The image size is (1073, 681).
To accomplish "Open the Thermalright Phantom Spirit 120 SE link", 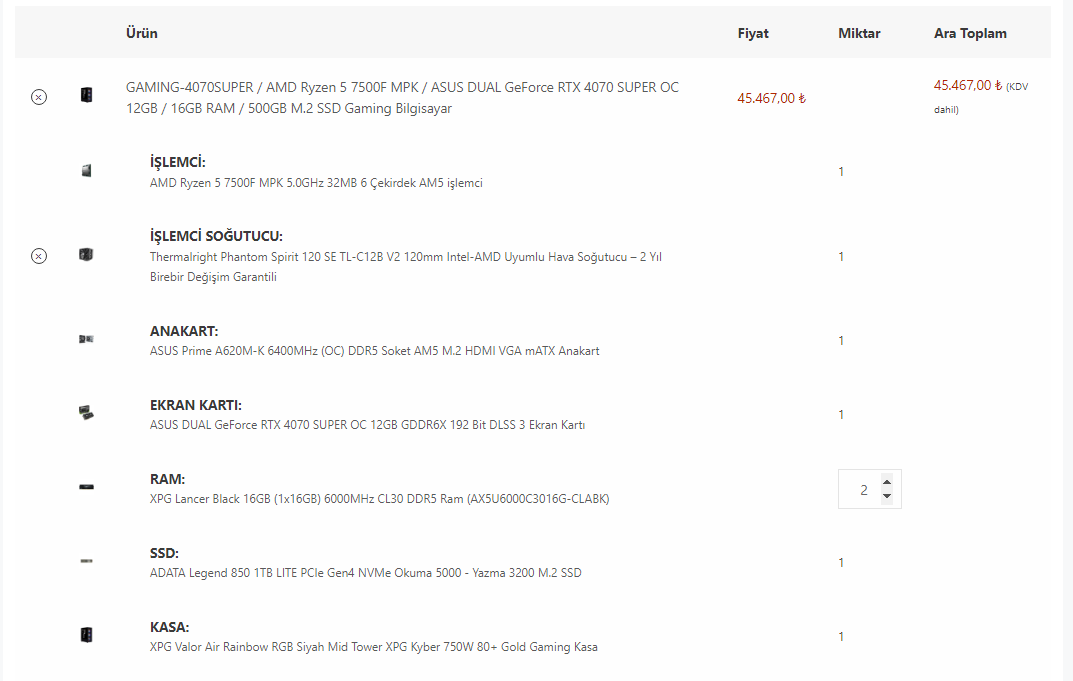I will [406, 267].
